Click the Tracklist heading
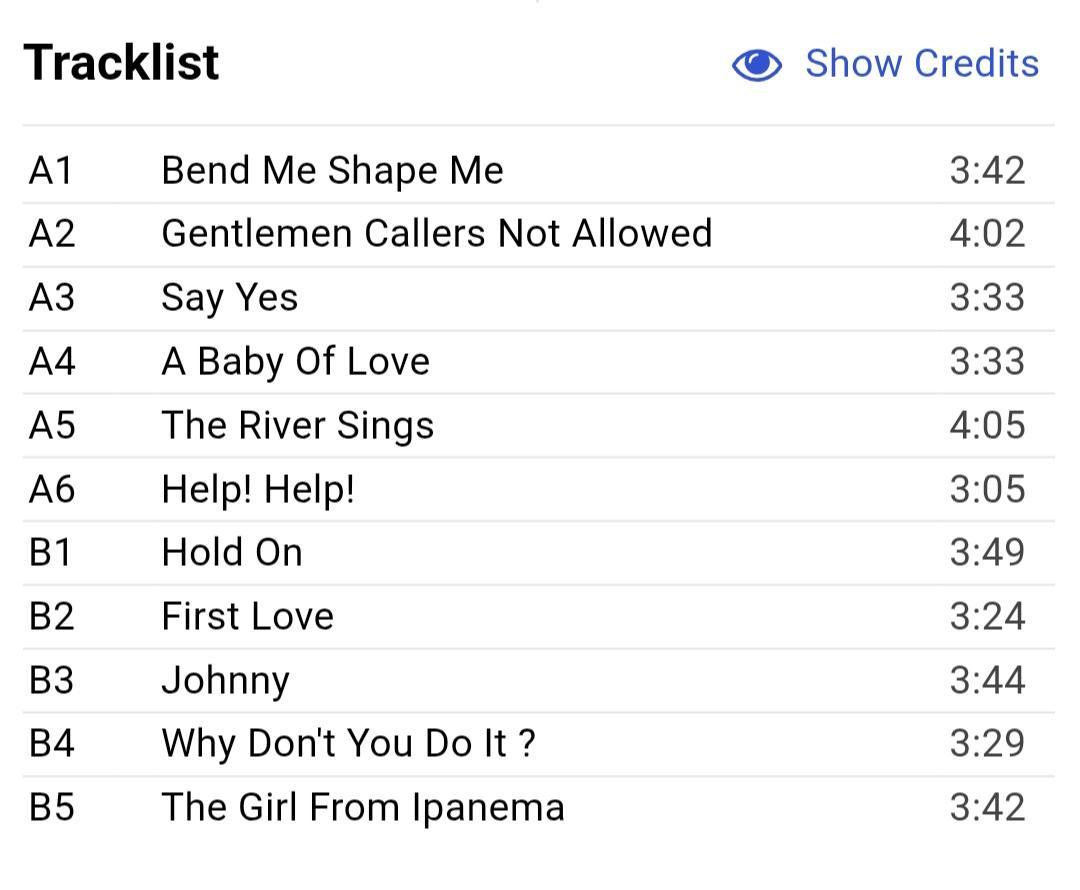1080x890 pixels. pyautogui.click(x=121, y=63)
